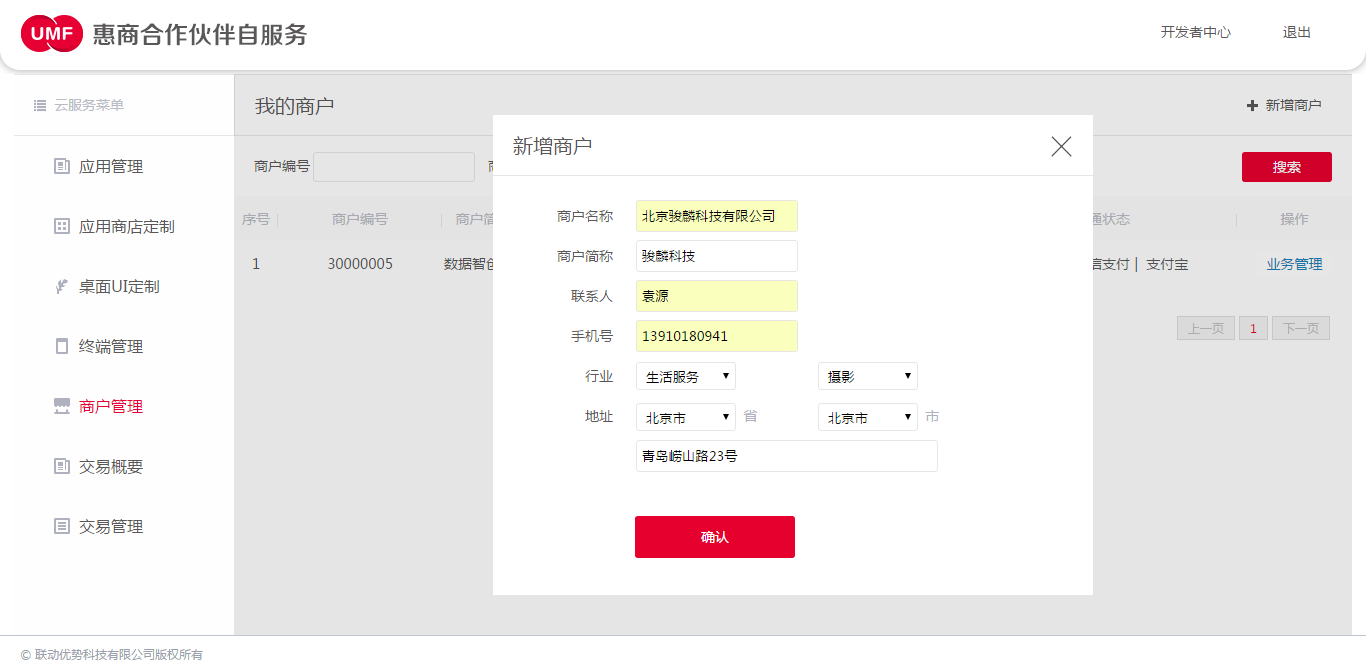This screenshot has width=1366, height=666.
Task: Close the 新增商户 dialog with X
Action: 1061,146
